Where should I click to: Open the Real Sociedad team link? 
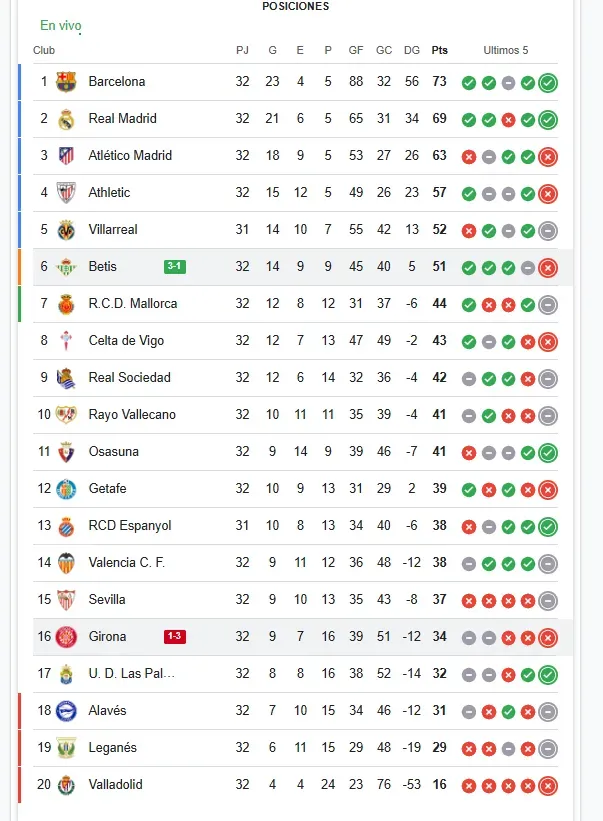click(129, 378)
